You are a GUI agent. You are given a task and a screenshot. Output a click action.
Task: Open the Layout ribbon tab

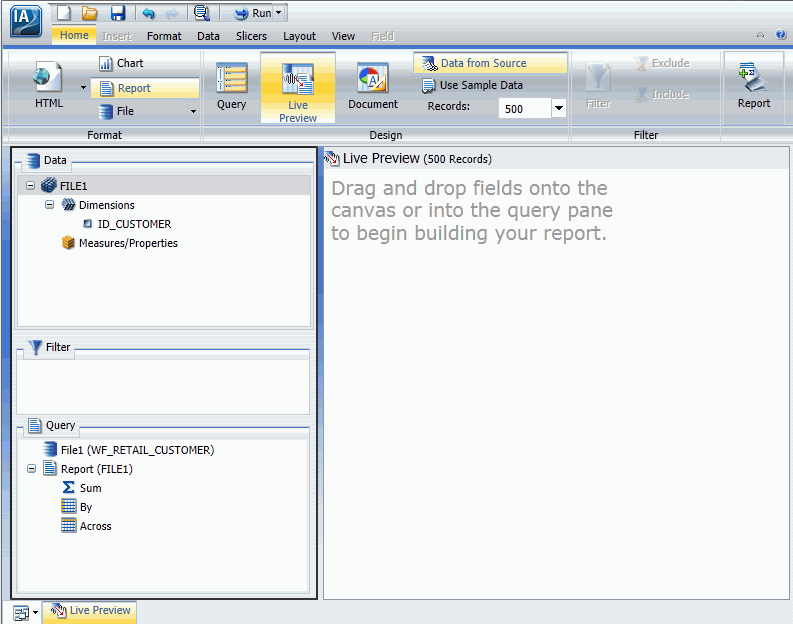(x=299, y=36)
